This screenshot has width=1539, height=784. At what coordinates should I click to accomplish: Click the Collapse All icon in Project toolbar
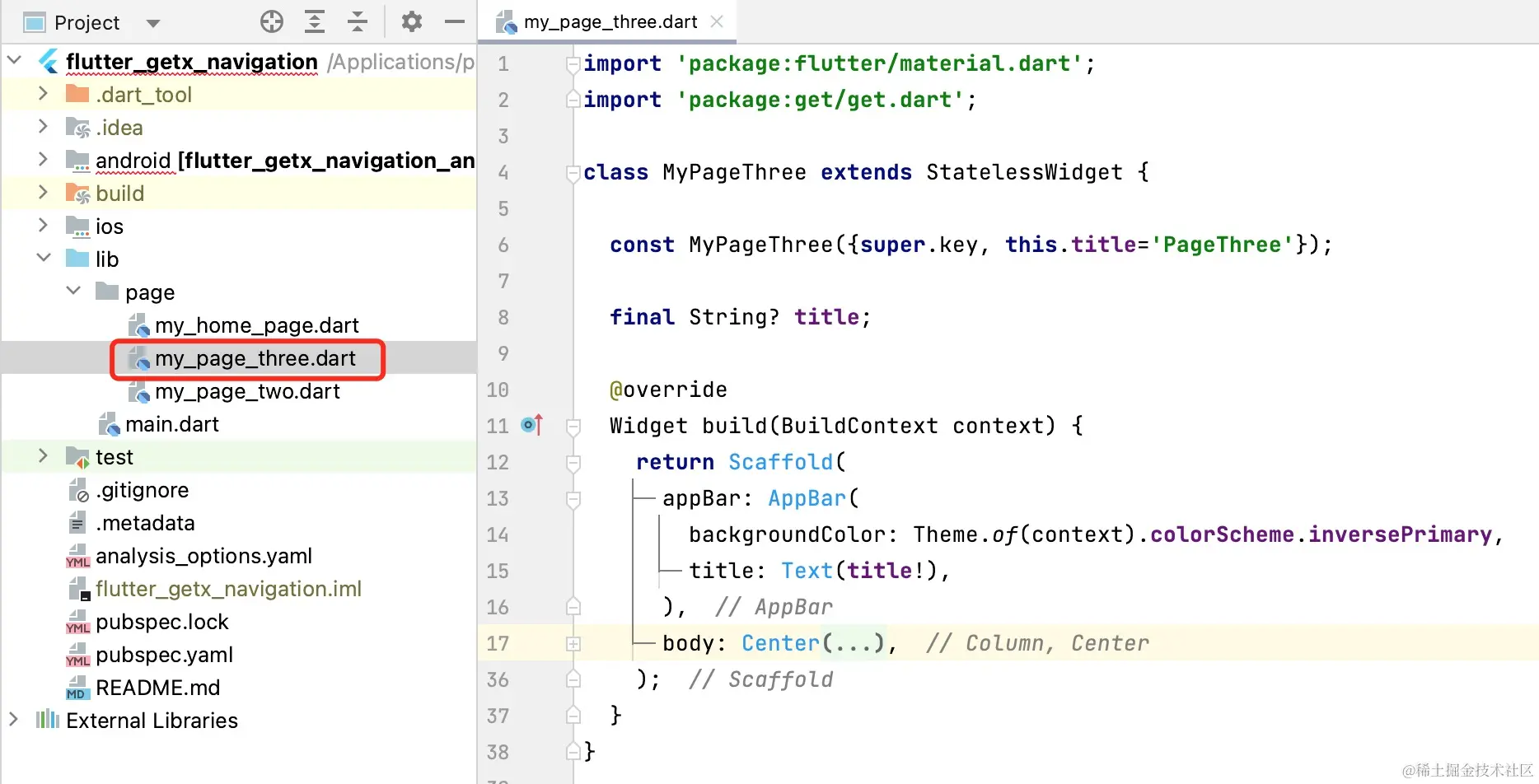coord(358,22)
